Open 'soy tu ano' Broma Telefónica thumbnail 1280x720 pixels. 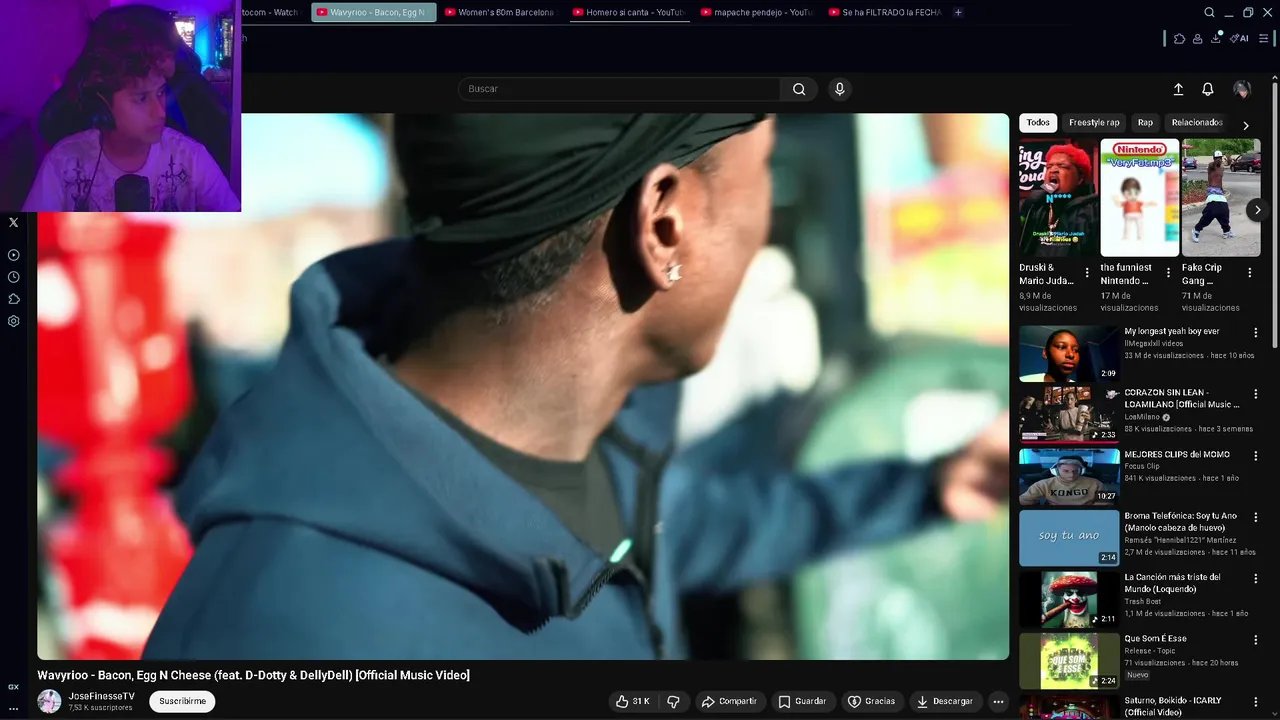[1069, 538]
